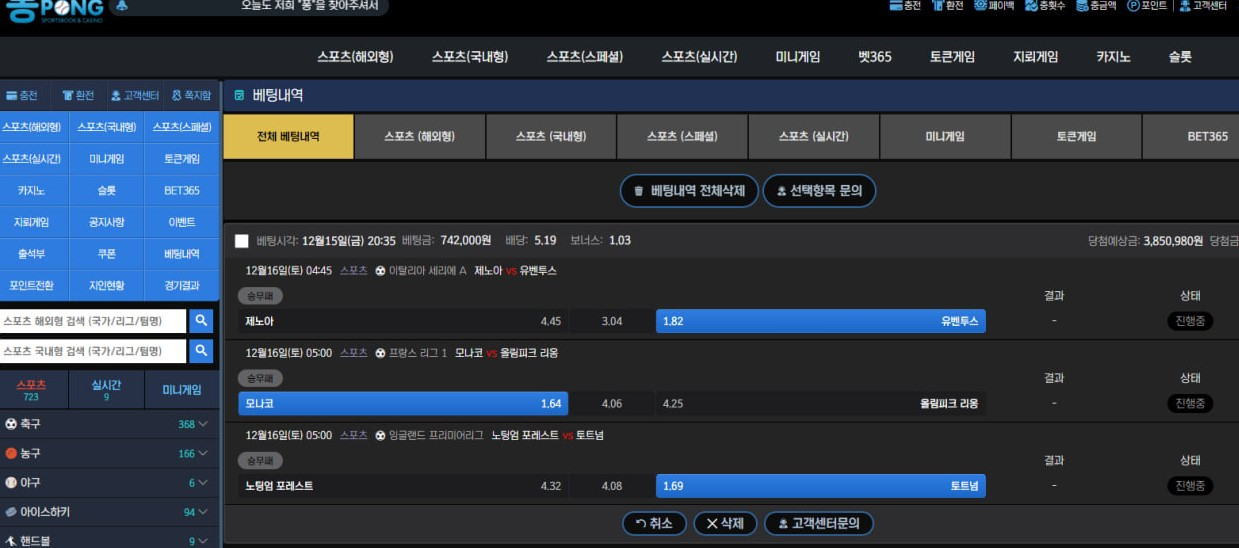Focus the 스포츠 해외형 검색 input field
The height and width of the screenshot is (548, 1239).
click(x=93, y=321)
